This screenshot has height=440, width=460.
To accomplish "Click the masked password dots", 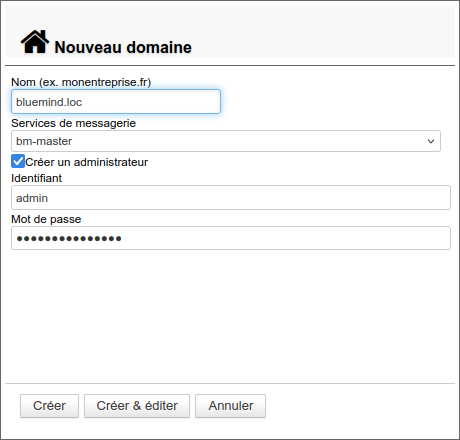I will point(69,238).
